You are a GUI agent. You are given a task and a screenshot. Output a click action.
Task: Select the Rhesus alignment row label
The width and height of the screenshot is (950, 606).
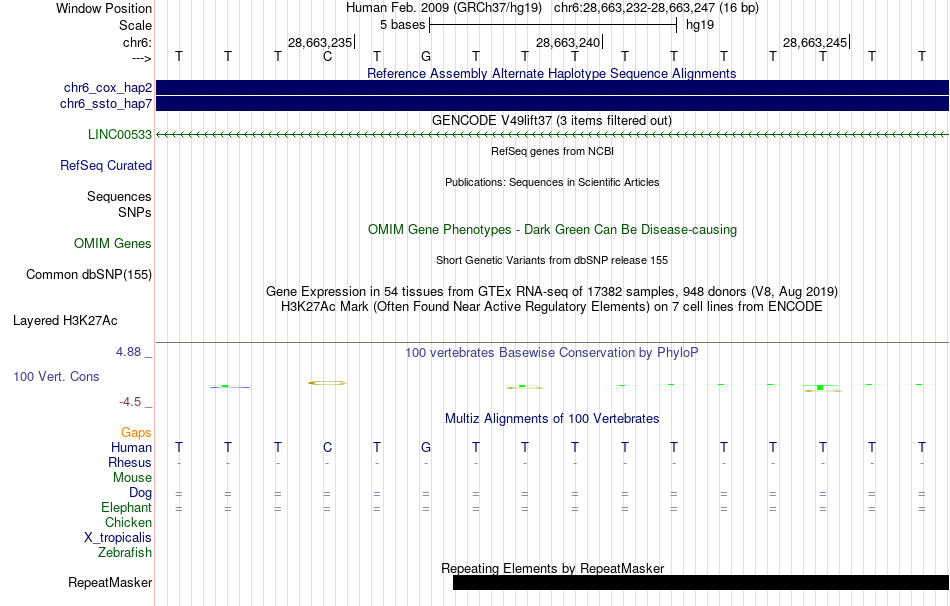130,462
